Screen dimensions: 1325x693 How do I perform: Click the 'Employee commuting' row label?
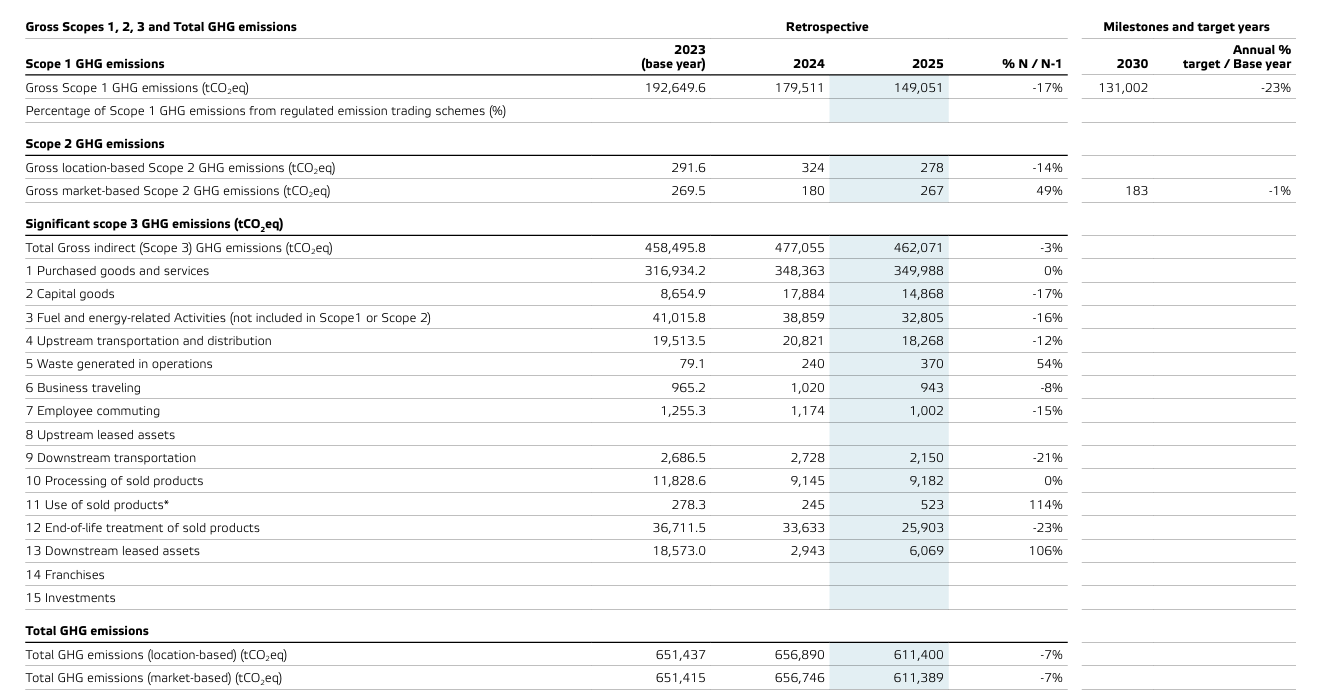pyautogui.click(x=92, y=411)
